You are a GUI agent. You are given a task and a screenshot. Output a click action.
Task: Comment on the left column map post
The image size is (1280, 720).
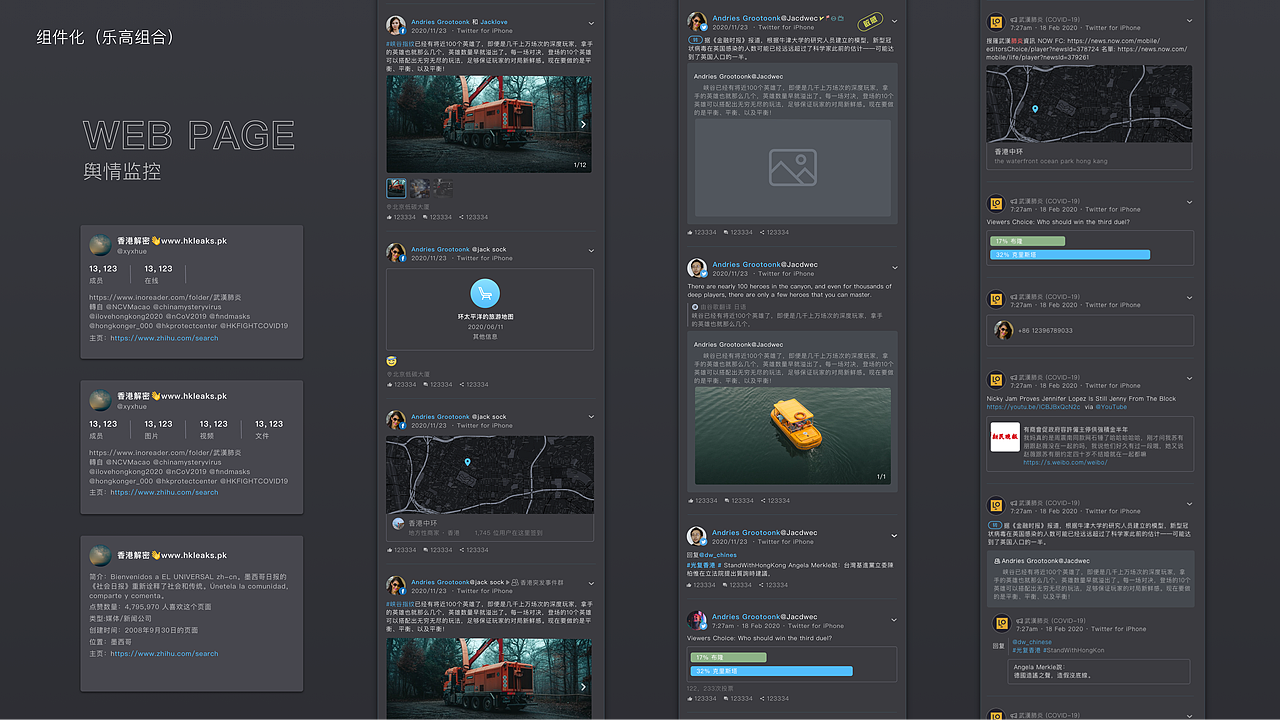click(x=437, y=550)
